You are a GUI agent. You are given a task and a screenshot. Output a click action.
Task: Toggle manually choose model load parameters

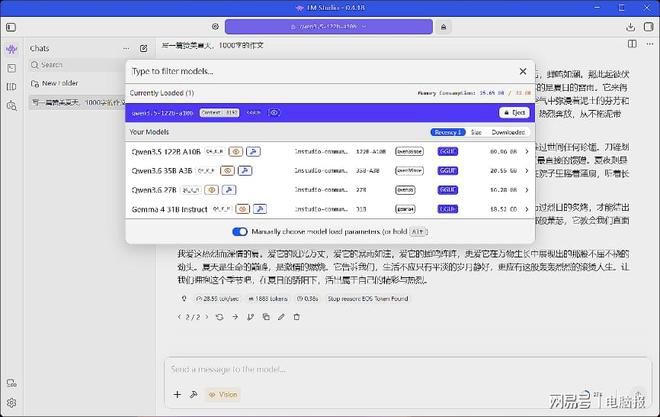click(240, 231)
